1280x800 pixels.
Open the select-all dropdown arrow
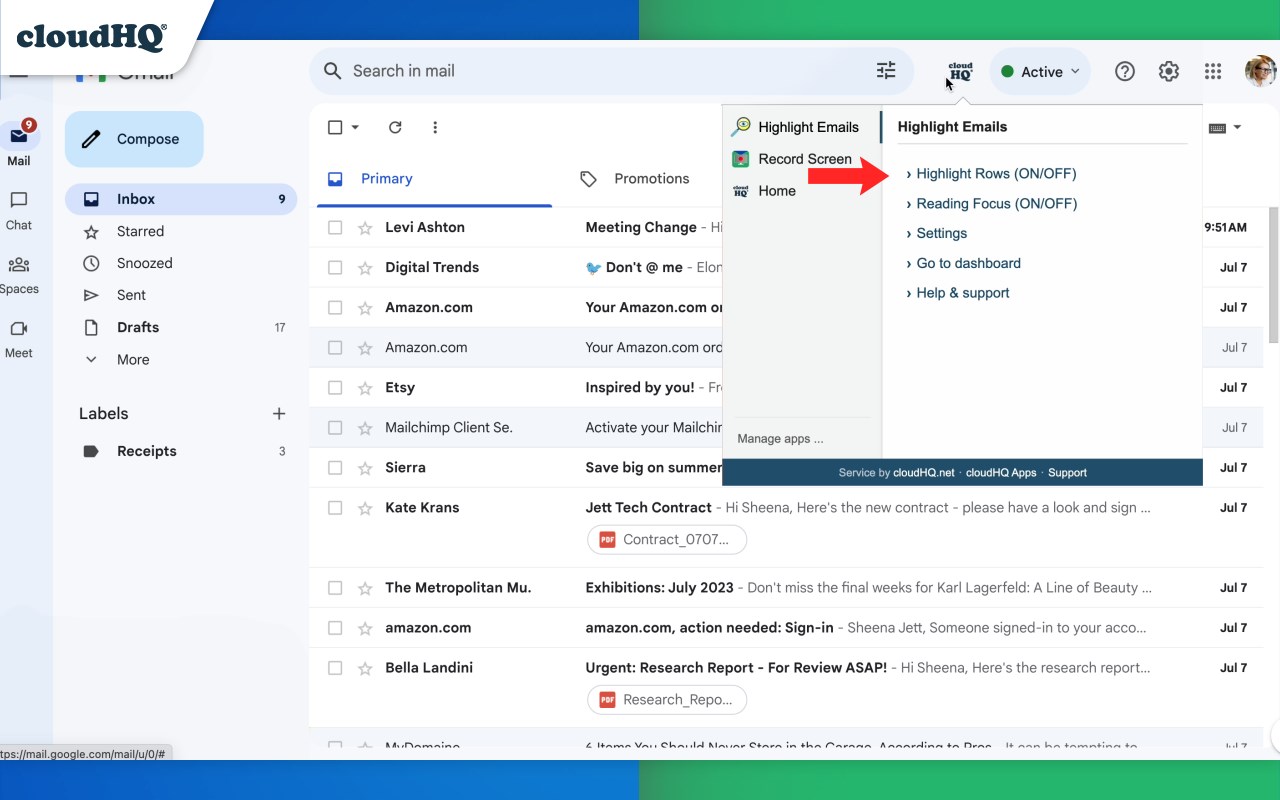click(x=355, y=127)
